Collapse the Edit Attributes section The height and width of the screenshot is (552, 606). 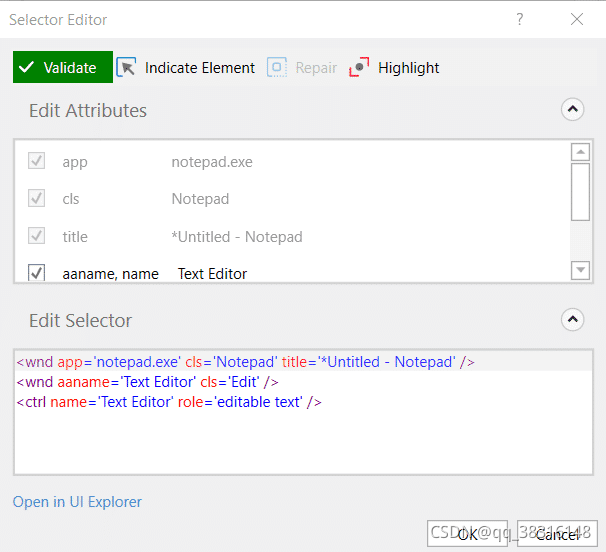tap(572, 109)
